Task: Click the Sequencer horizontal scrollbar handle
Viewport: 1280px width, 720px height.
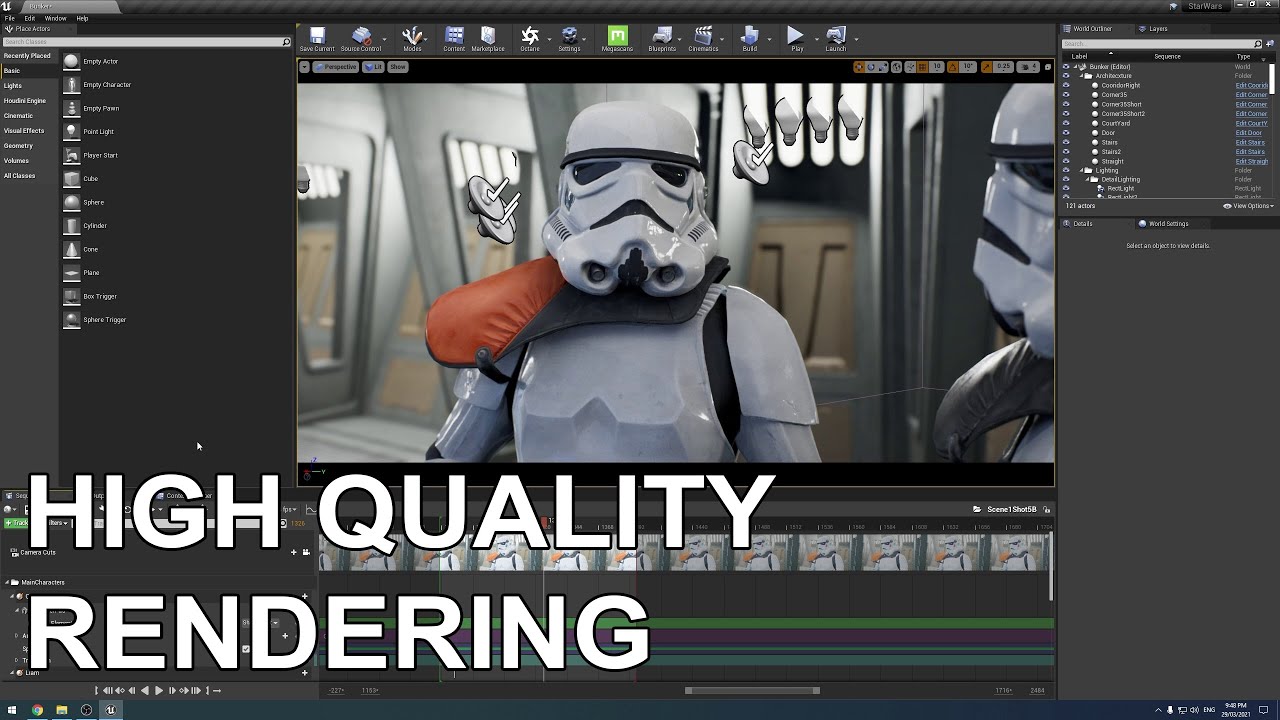Action: pos(752,690)
